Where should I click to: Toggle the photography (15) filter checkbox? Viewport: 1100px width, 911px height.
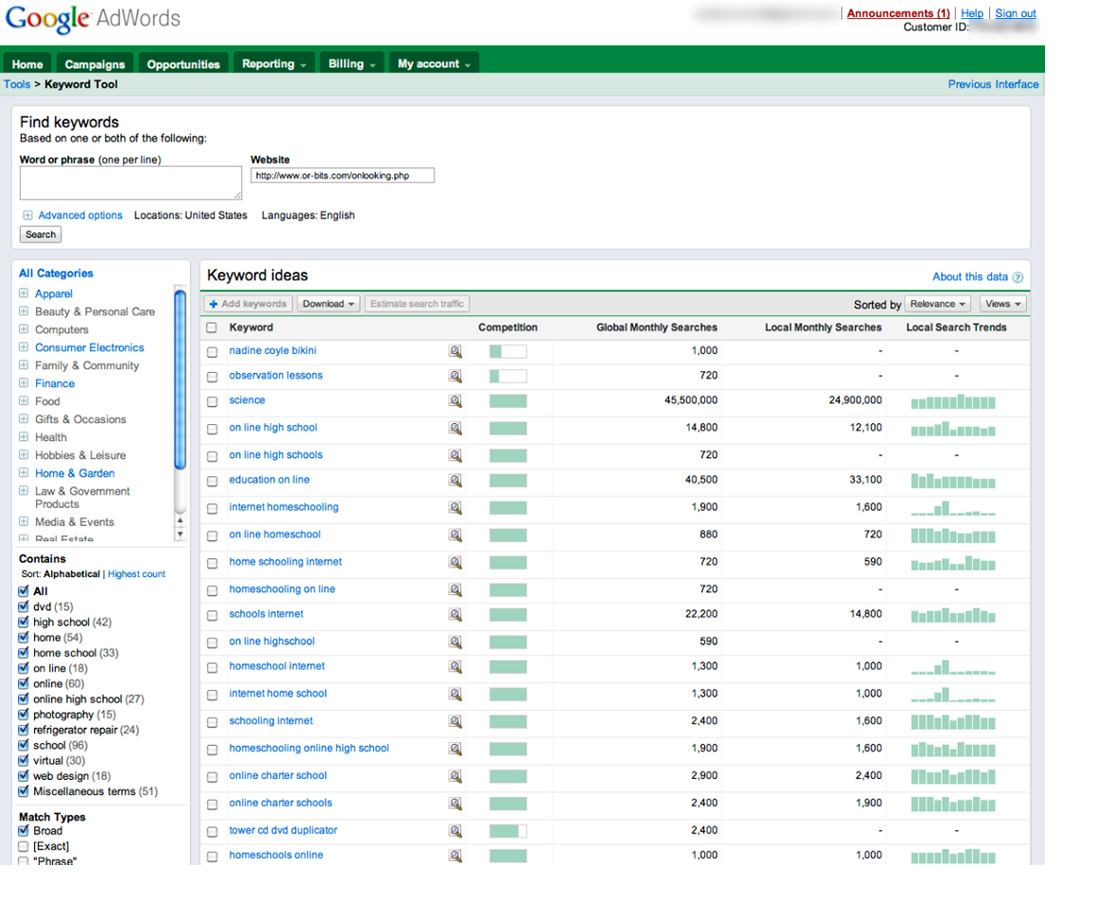[23, 715]
